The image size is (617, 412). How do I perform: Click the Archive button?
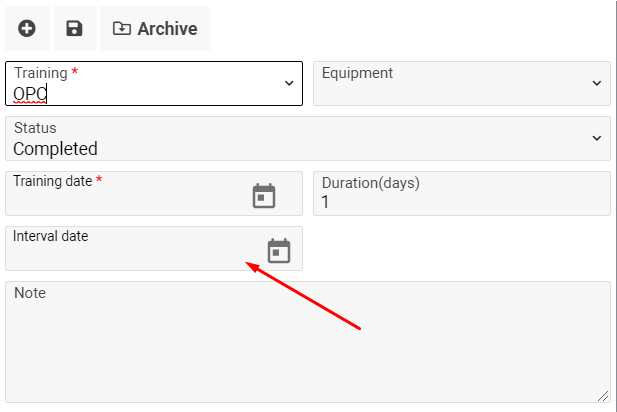(x=155, y=29)
